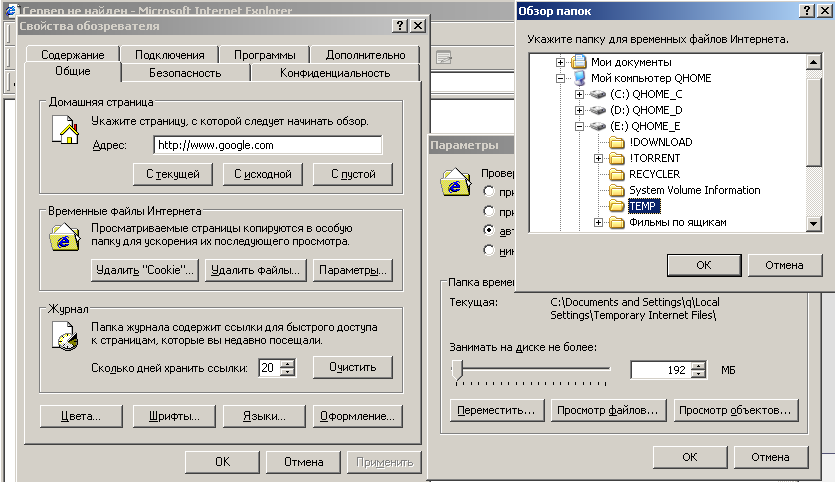The height and width of the screenshot is (482, 835).
Task: Open the Программы tab
Action: pyautogui.click(x=265, y=55)
